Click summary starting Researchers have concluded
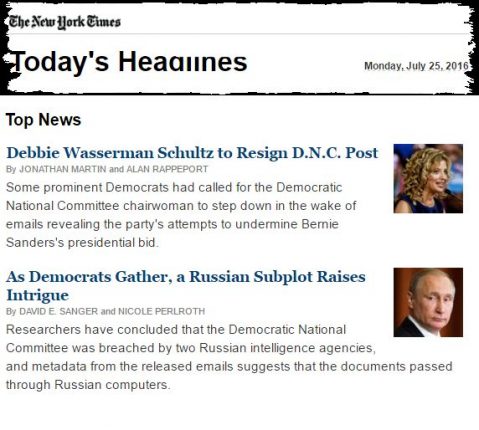 [229, 357]
